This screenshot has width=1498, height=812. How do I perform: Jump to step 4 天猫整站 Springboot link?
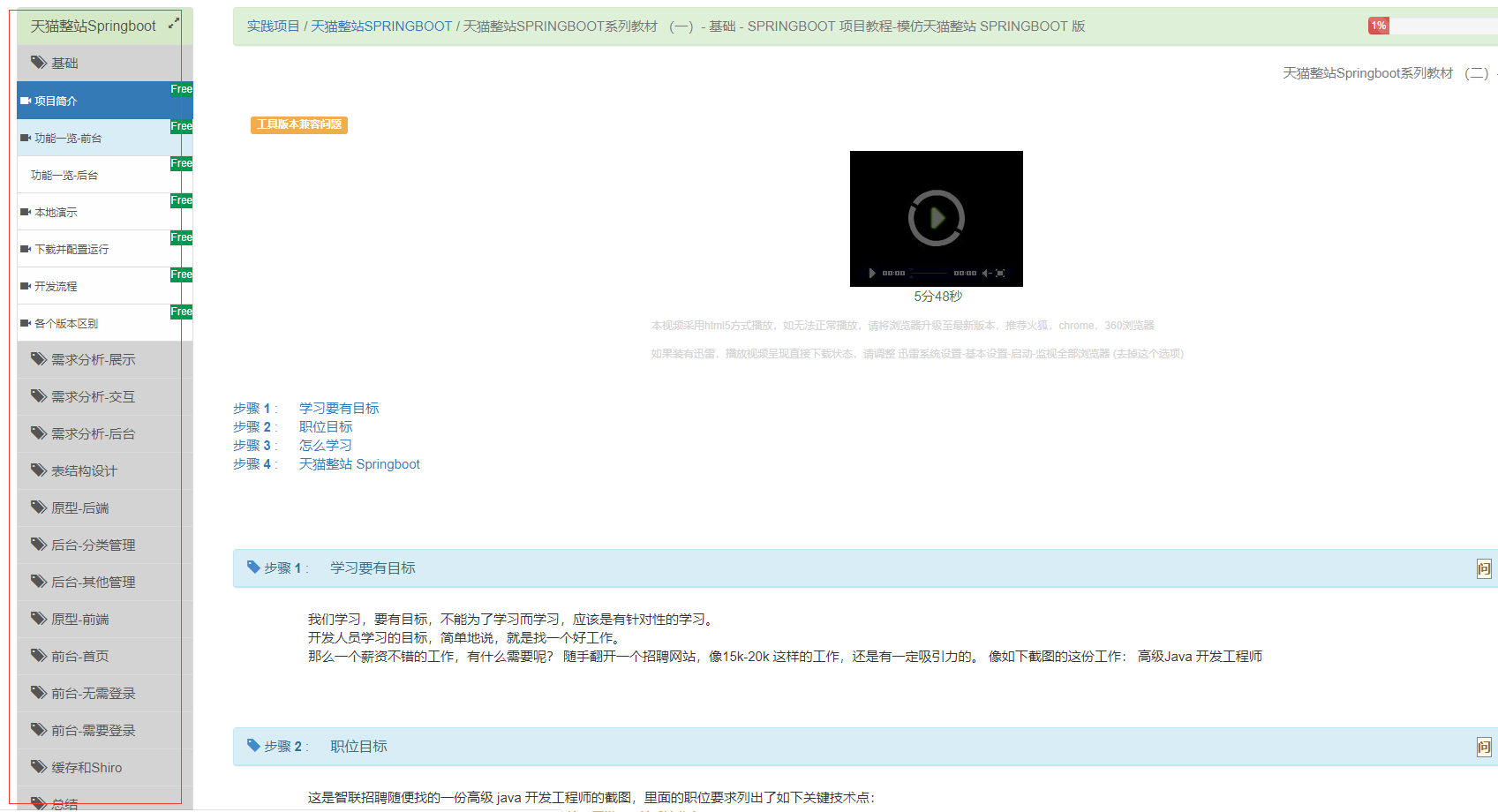(359, 463)
